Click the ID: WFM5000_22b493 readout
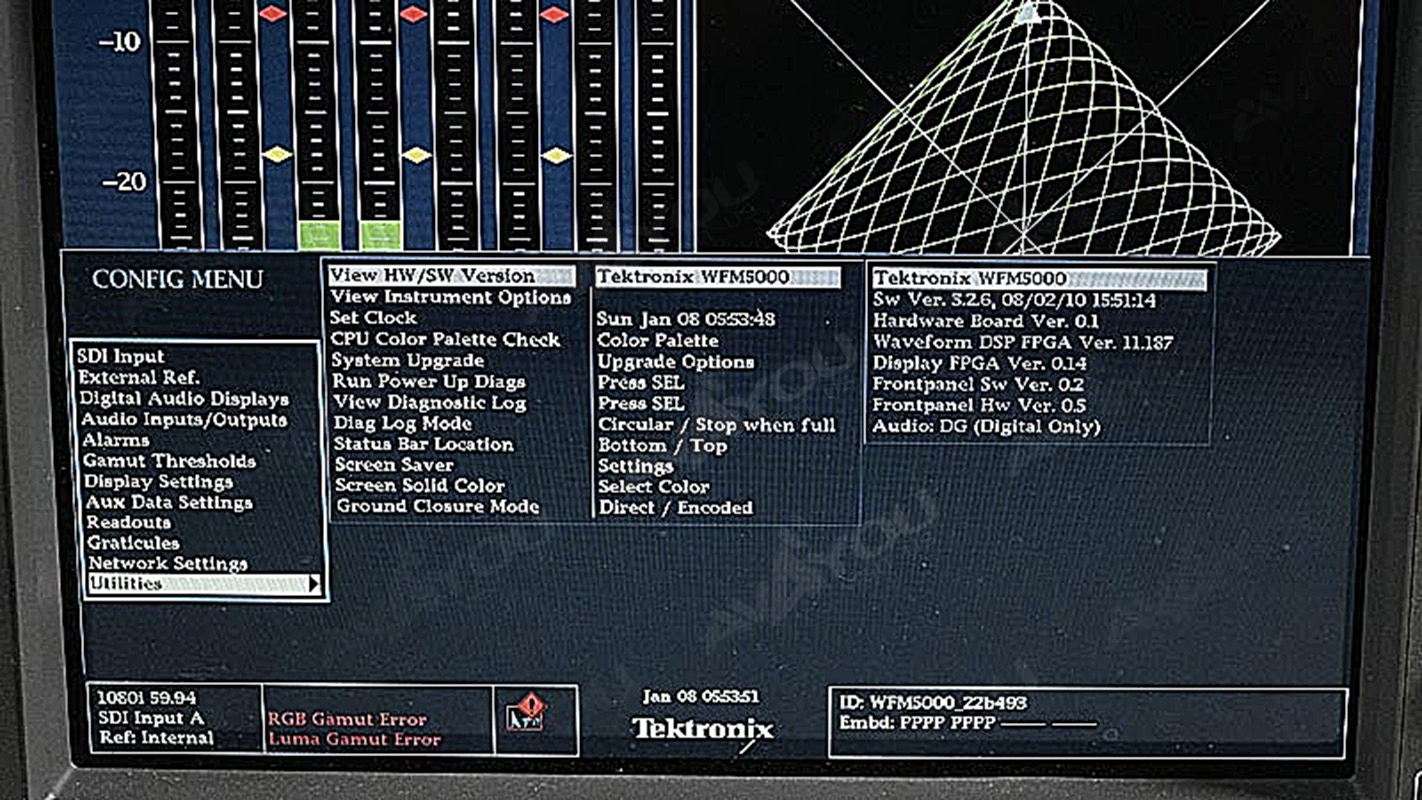Screen dimensions: 1422x800 pos(933,703)
